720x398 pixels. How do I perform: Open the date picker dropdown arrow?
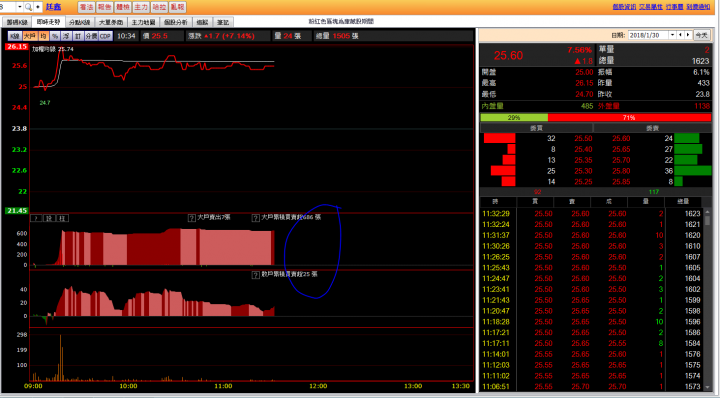click(673, 35)
